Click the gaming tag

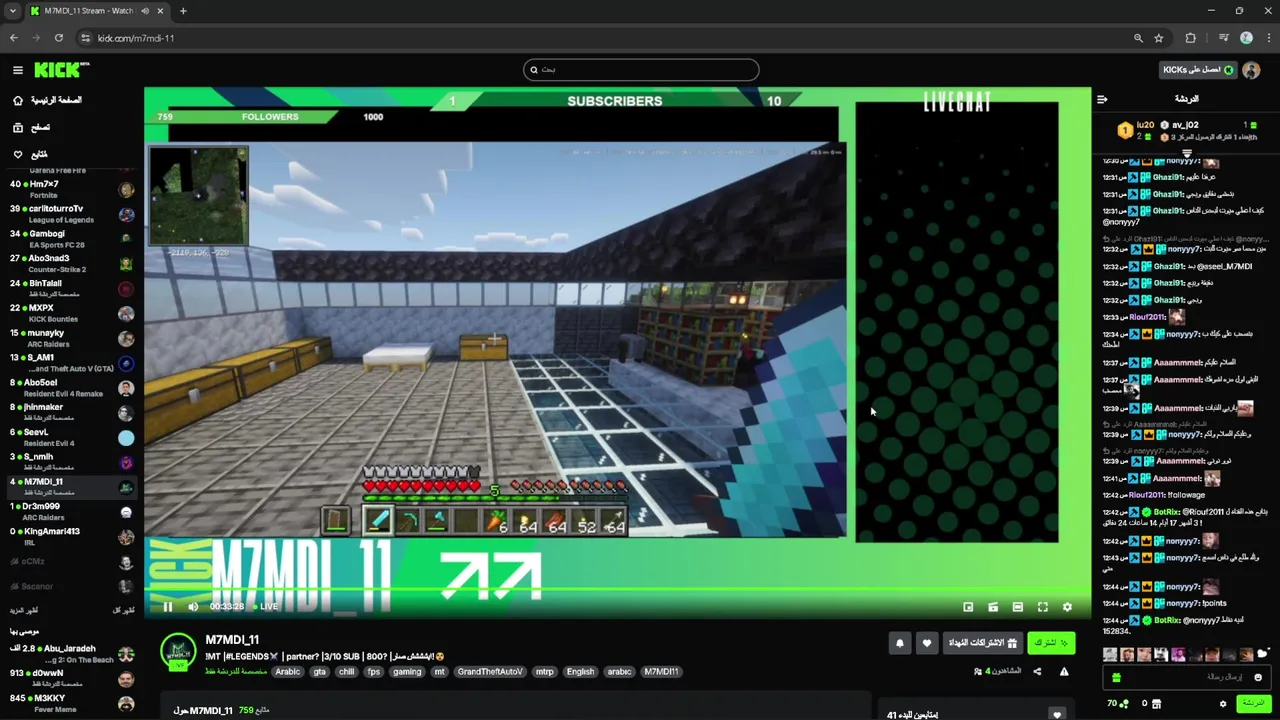pyautogui.click(x=407, y=672)
